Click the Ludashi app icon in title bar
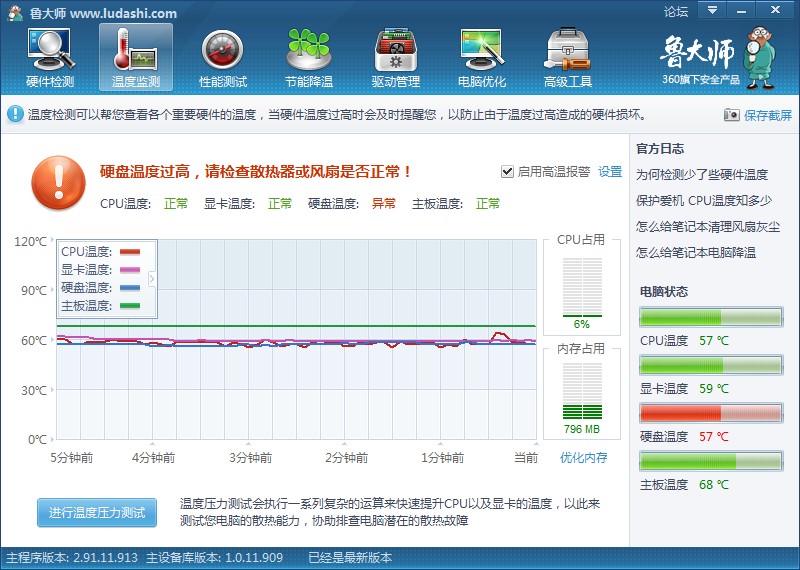Screen dimensions: 800x570 [x=15, y=12]
